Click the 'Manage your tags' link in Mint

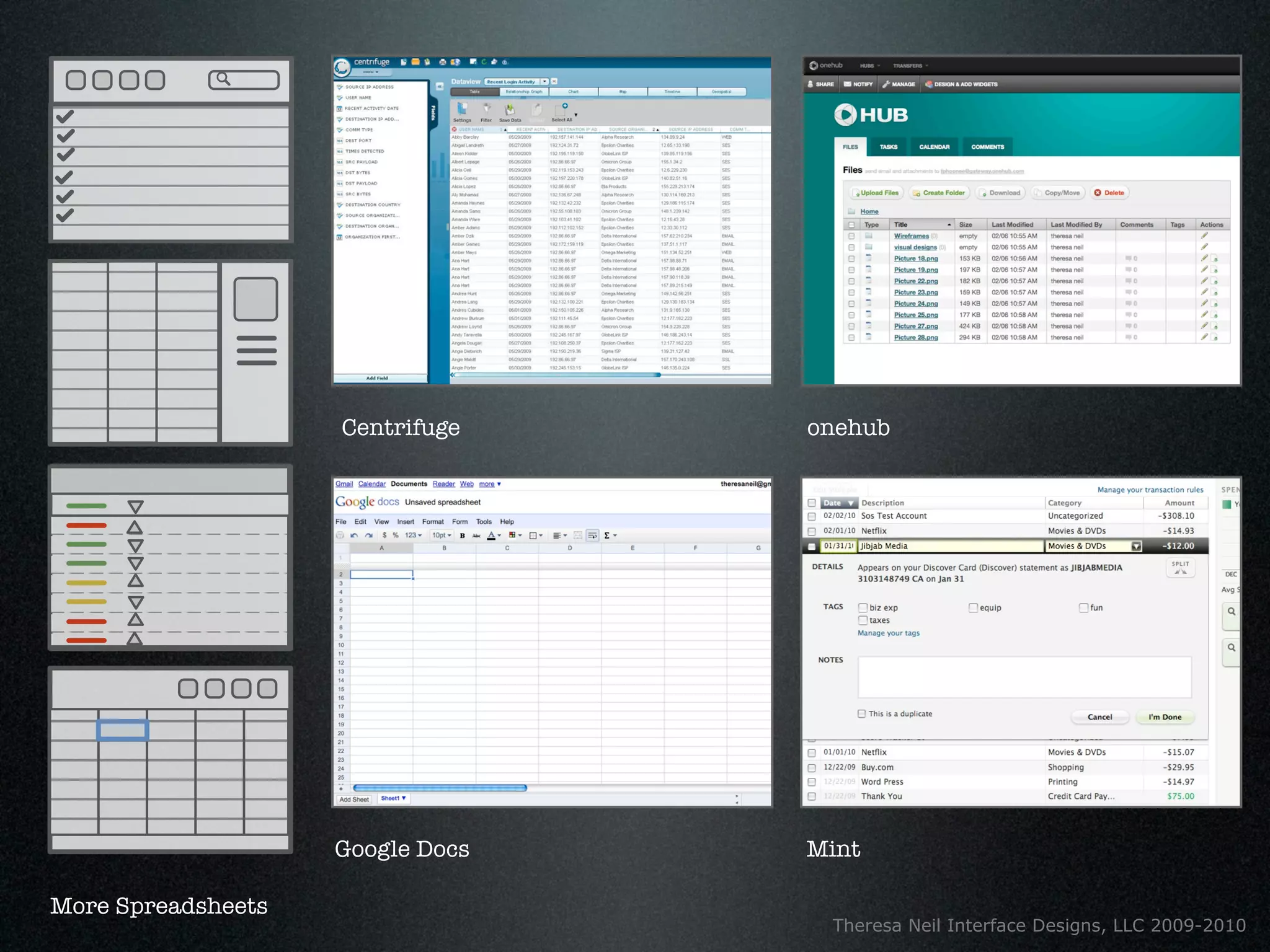tap(889, 633)
